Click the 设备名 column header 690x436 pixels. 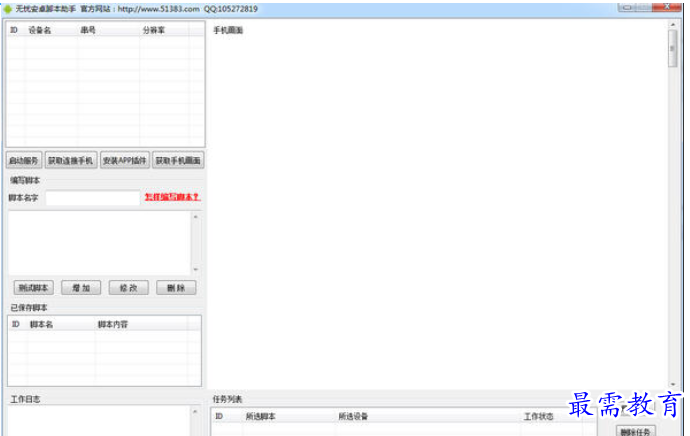pos(40,30)
